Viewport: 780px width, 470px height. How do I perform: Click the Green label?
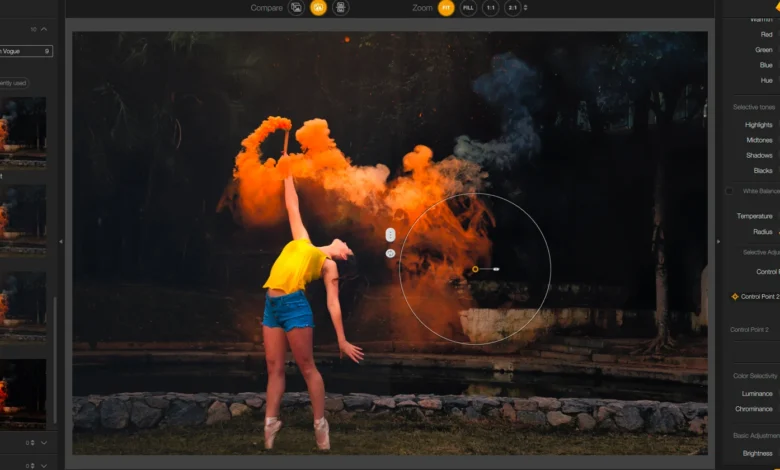[764, 50]
